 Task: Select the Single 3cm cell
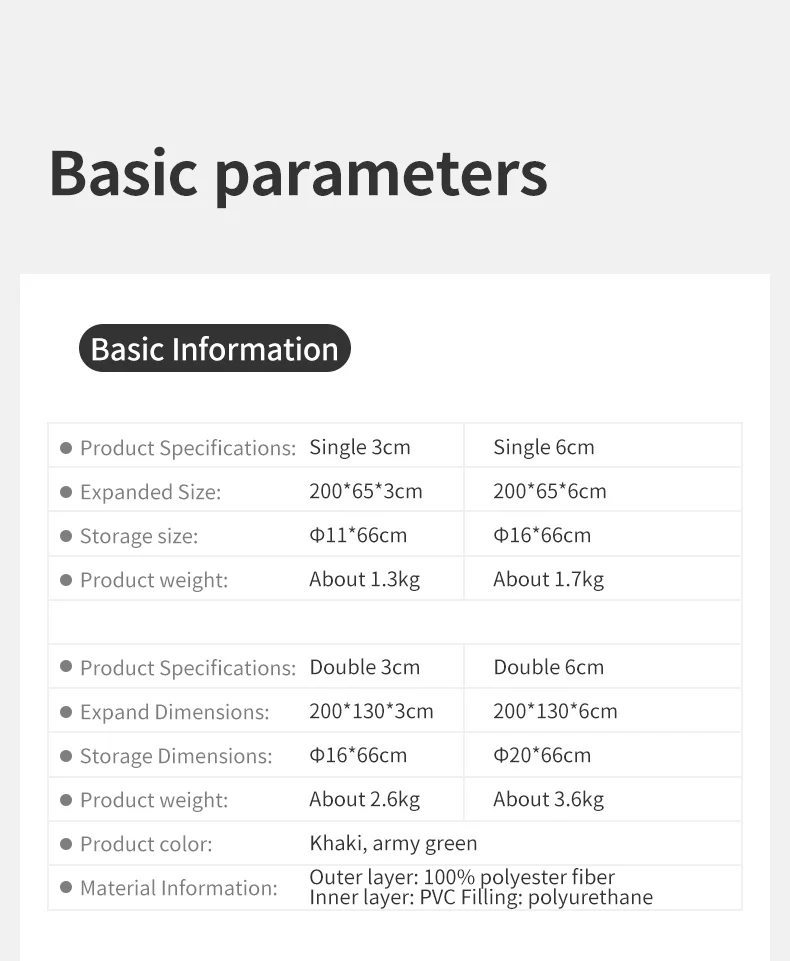[360, 447]
